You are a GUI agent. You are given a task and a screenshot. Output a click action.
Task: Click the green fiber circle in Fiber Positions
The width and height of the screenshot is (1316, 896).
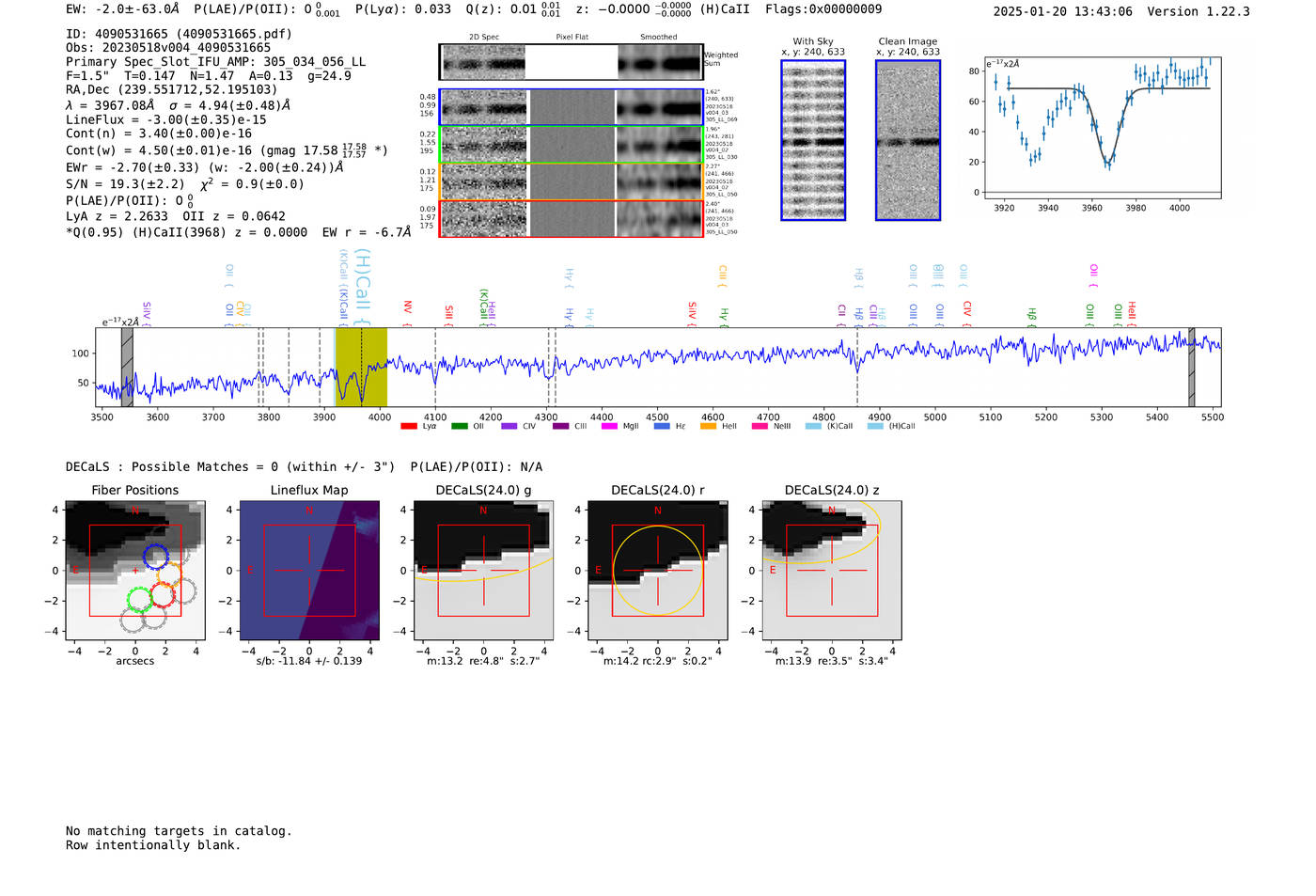click(139, 599)
